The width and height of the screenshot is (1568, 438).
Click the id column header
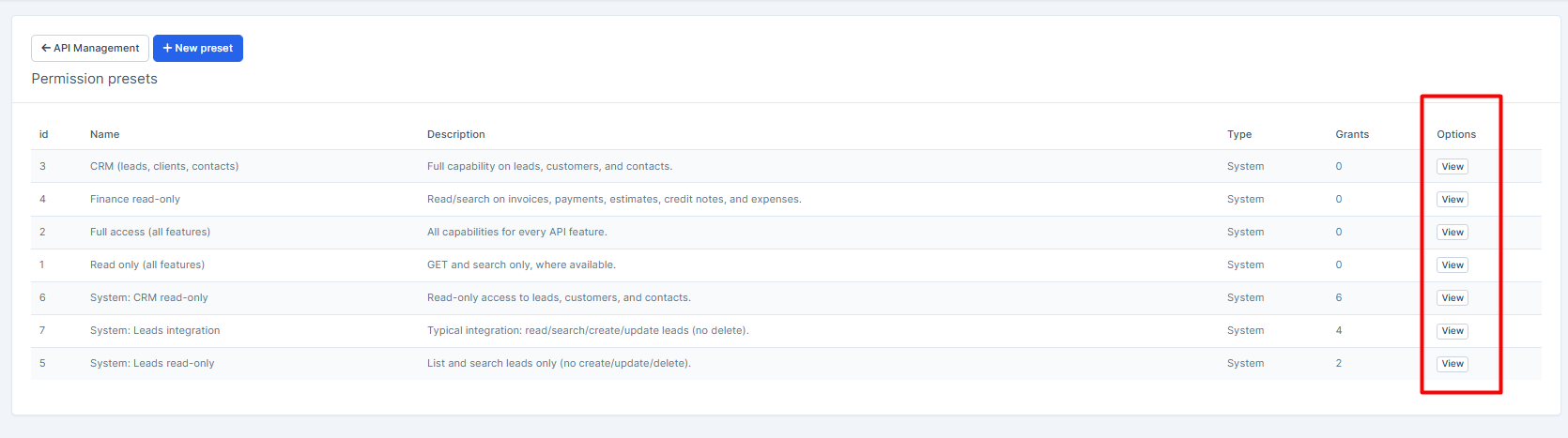tap(43, 134)
